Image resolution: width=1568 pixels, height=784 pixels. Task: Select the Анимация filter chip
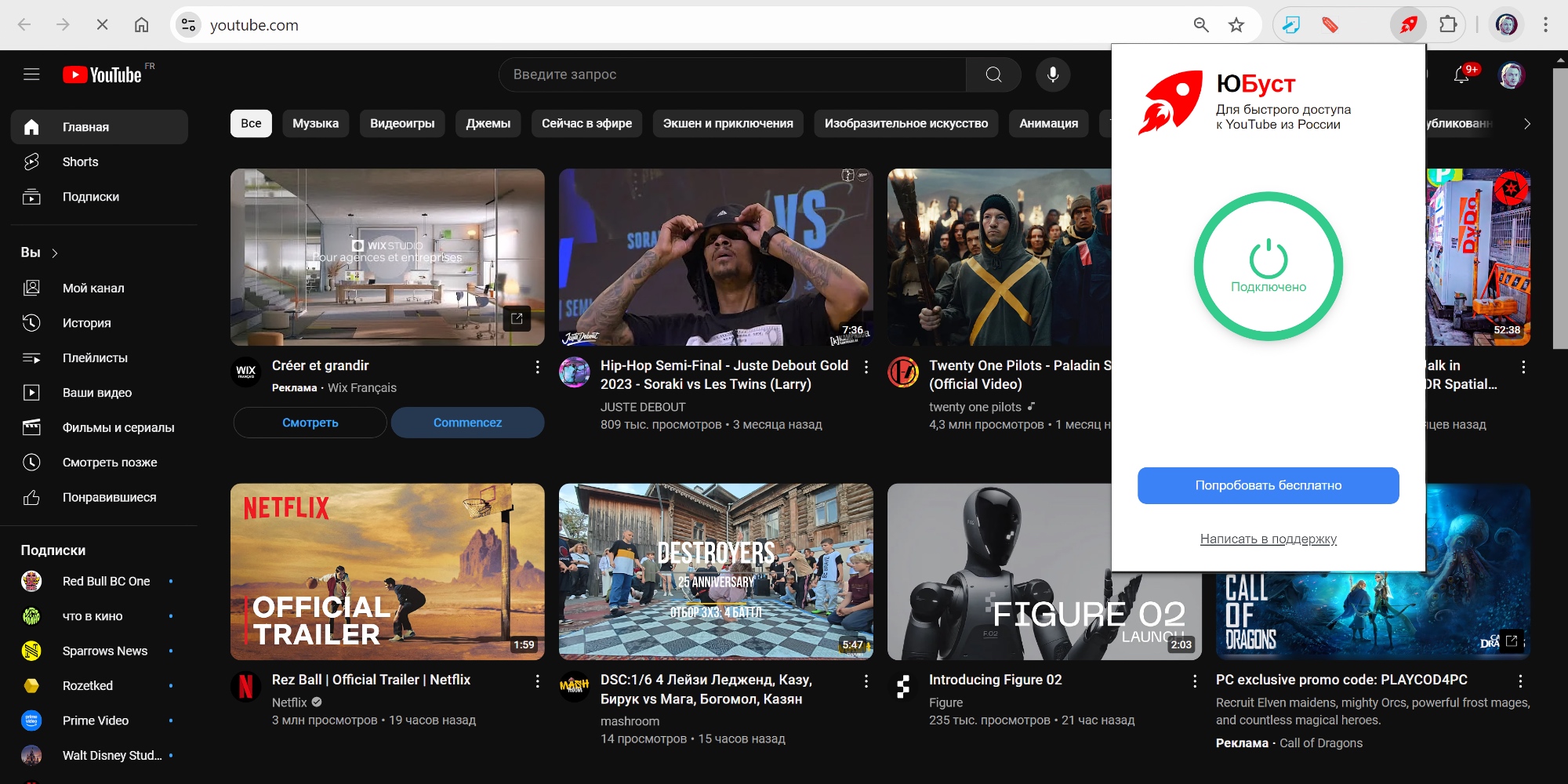point(1048,124)
